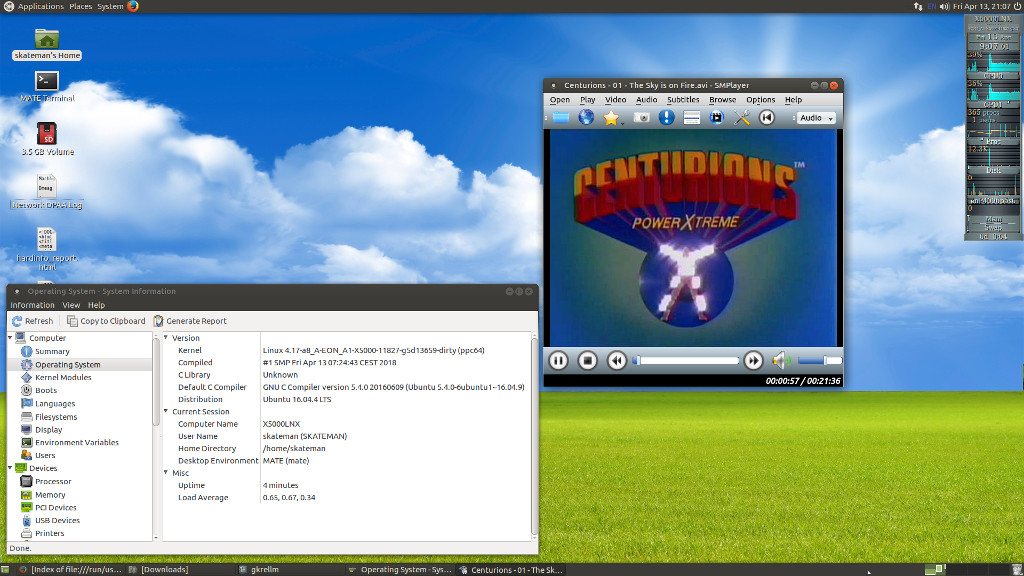1024x576 pixels.
Task: Open the Information menu in System Information
Action: click(32, 305)
